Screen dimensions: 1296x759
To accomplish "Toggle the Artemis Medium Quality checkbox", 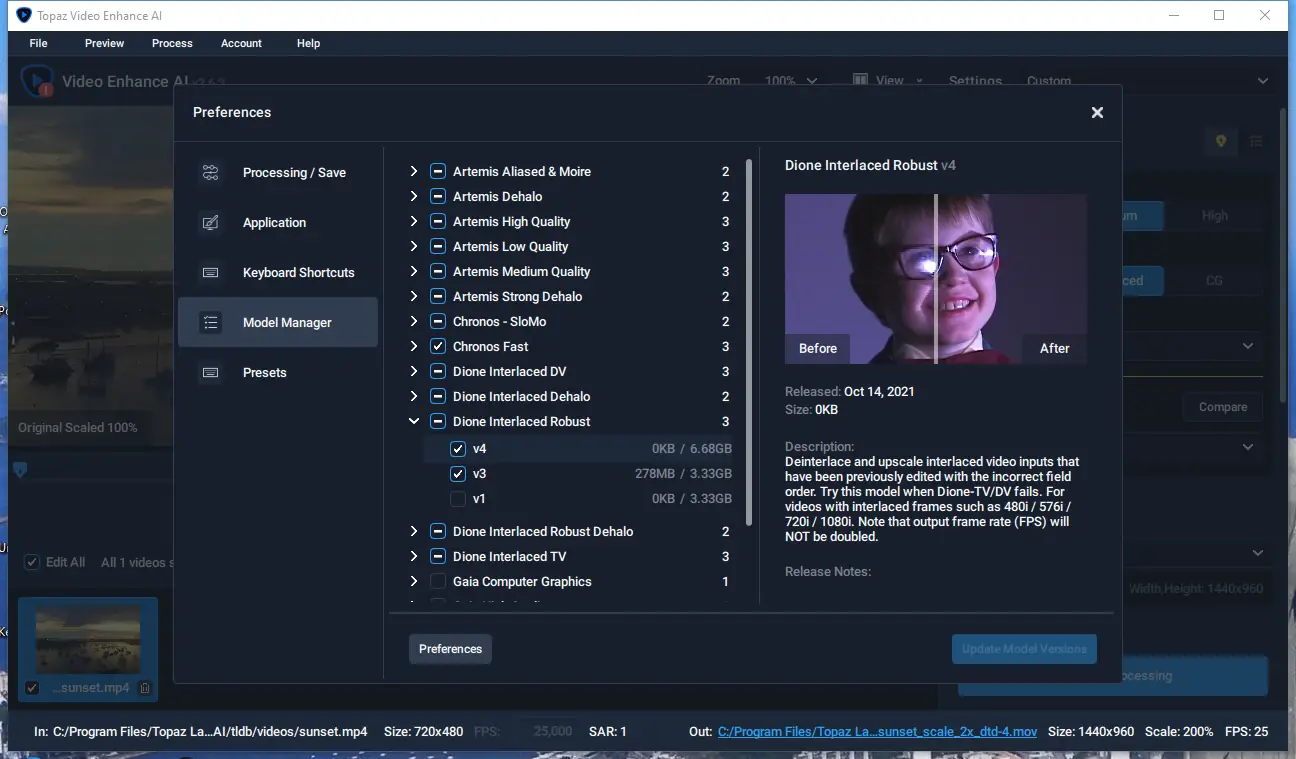I will (438, 272).
